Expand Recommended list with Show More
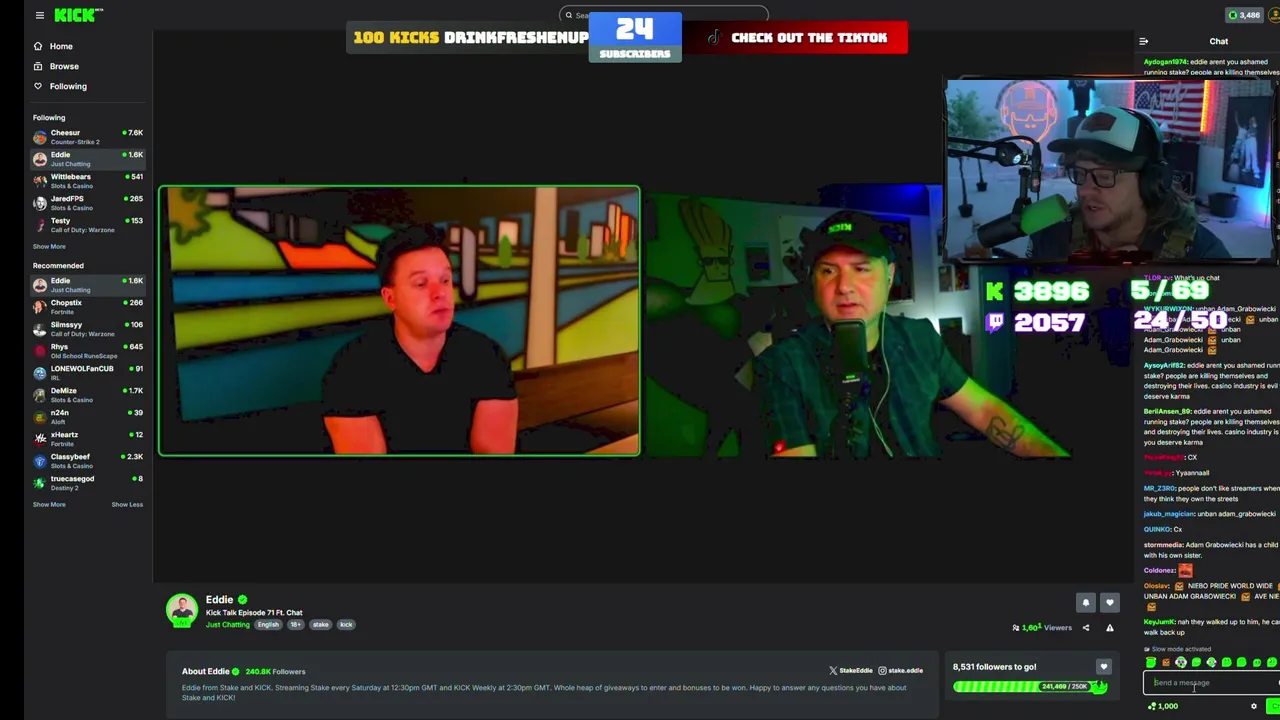Image resolution: width=1280 pixels, height=720 pixels. pos(49,504)
